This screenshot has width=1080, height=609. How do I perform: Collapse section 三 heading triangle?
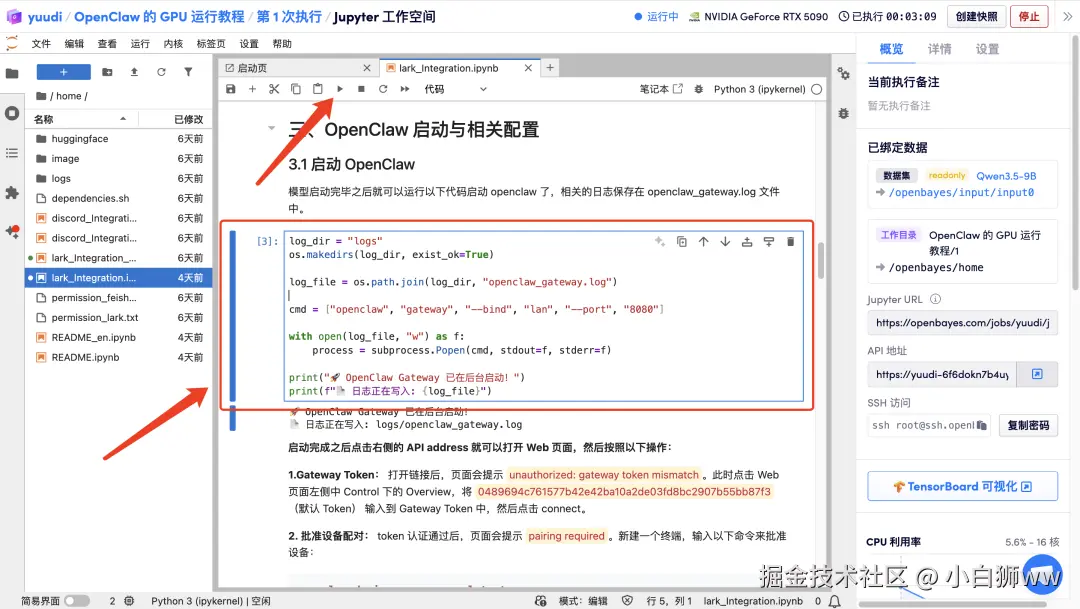click(x=271, y=128)
